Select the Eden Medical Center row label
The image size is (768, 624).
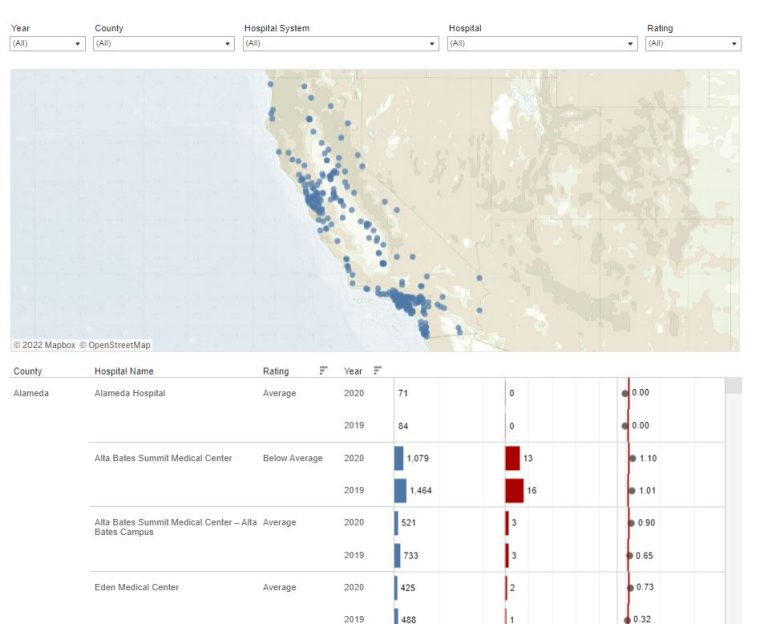(x=137, y=588)
